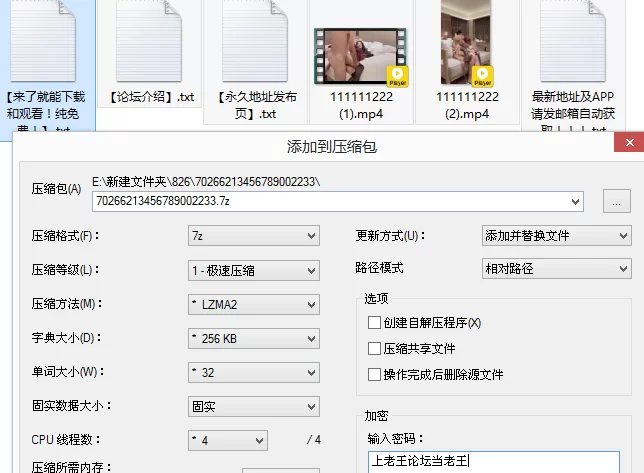This screenshot has width=644, height=473.
Task: Open the 路径模式 相对路径 dropdown
Action: click(557, 269)
